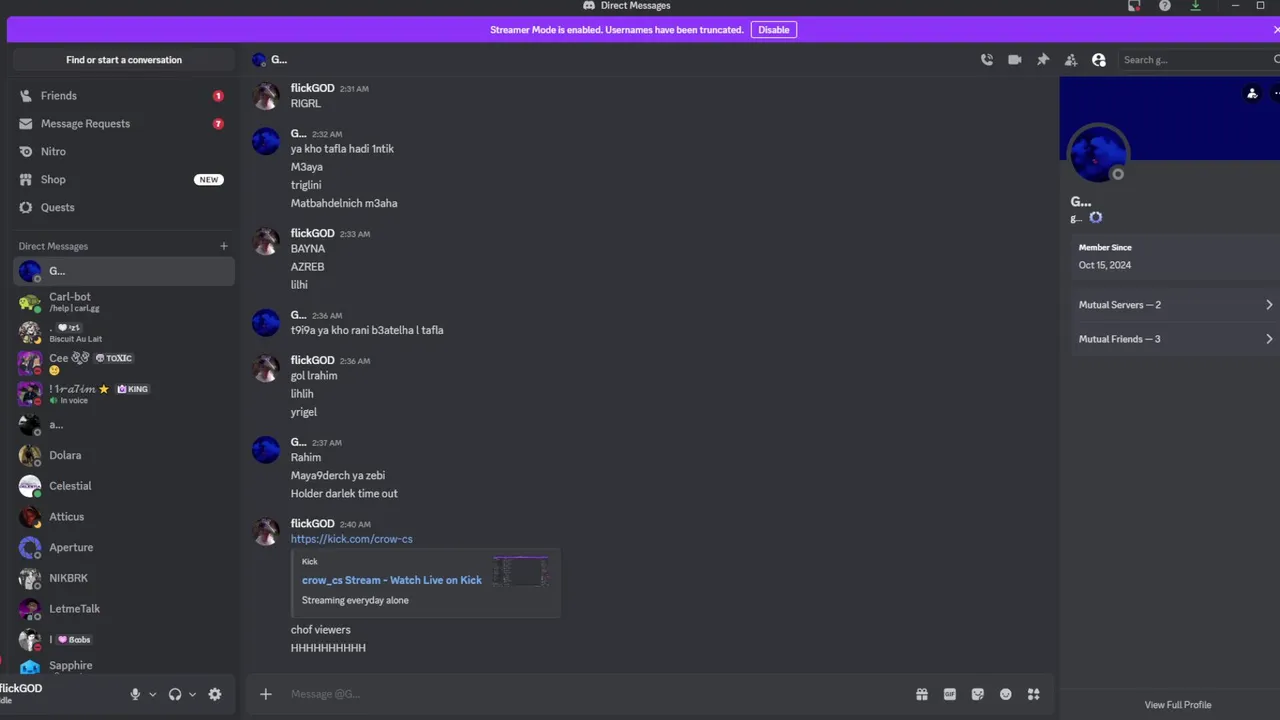The width and height of the screenshot is (1280, 720).
Task: Go to Message Requests
Action: pos(85,124)
